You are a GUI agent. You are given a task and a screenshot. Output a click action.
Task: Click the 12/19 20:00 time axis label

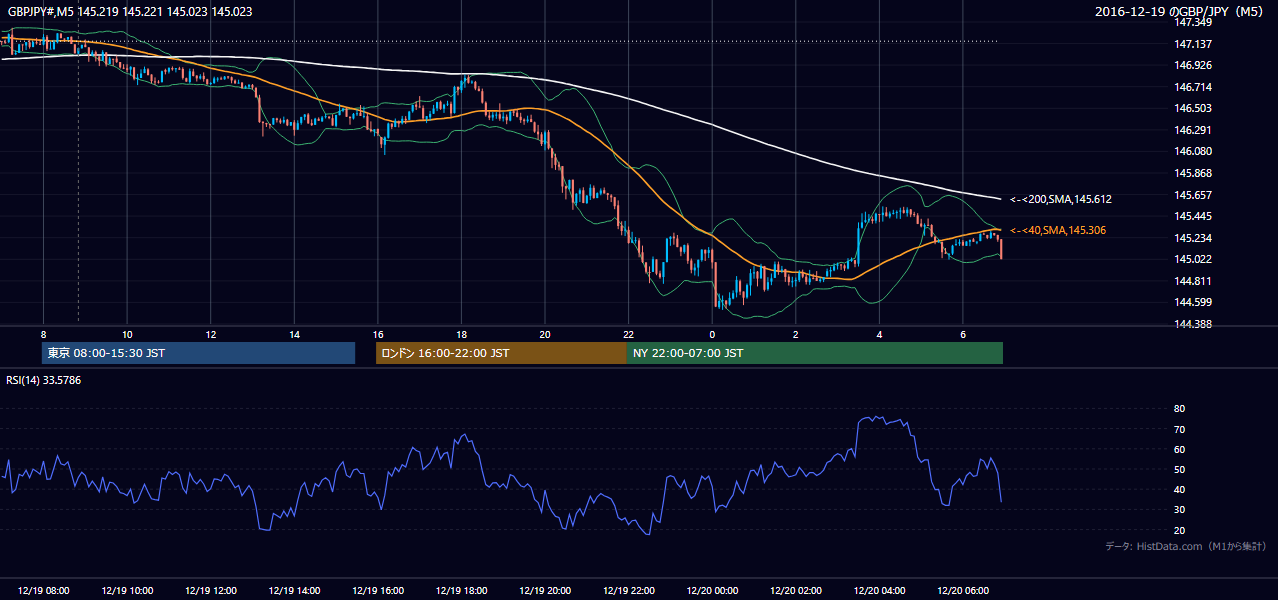[x=545, y=591]
